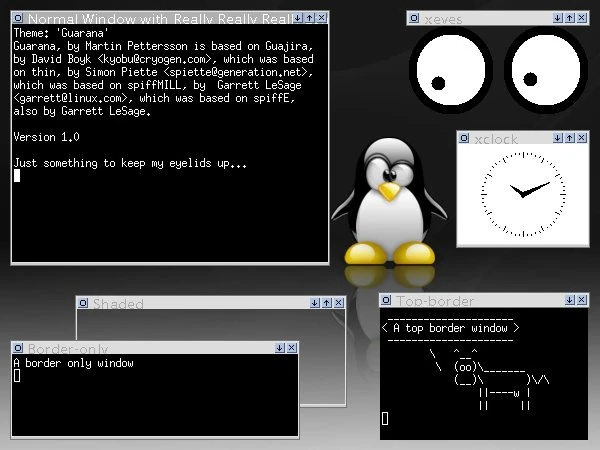
Task: Click '< A top border window >' text
Action: pos(451,328)
